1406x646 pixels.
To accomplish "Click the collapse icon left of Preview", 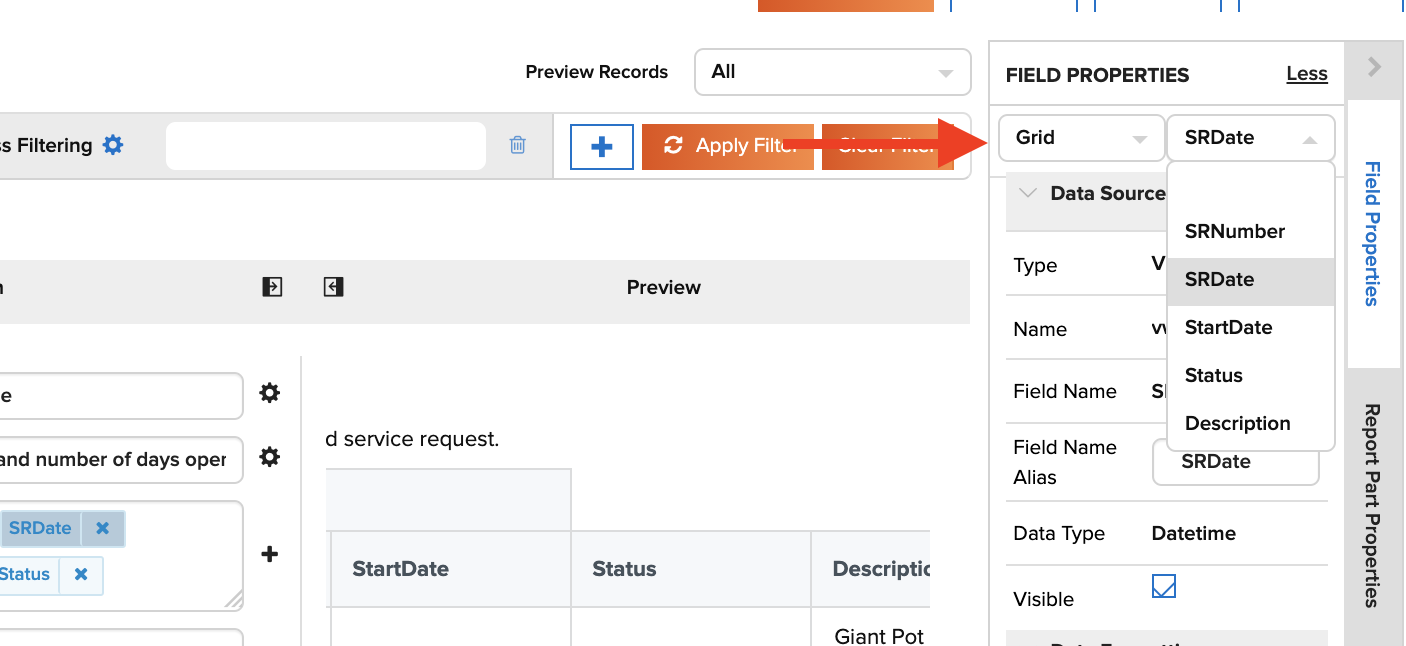I will (x=334, y=287).
